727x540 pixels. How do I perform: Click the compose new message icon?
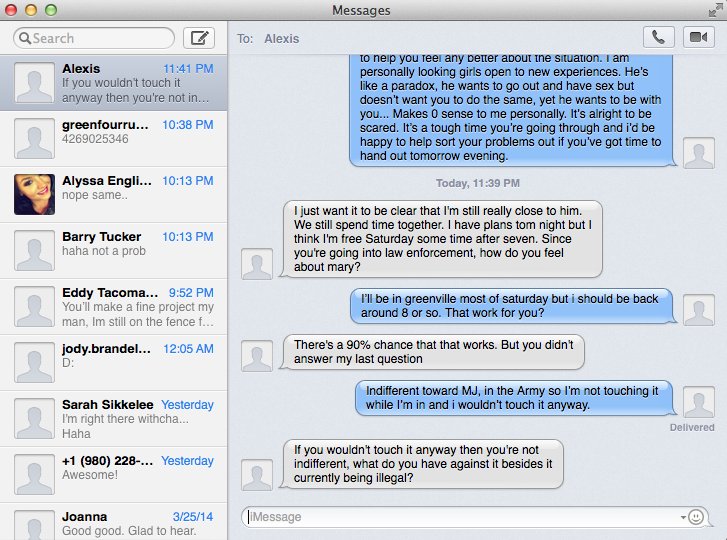tap(199, 38)
